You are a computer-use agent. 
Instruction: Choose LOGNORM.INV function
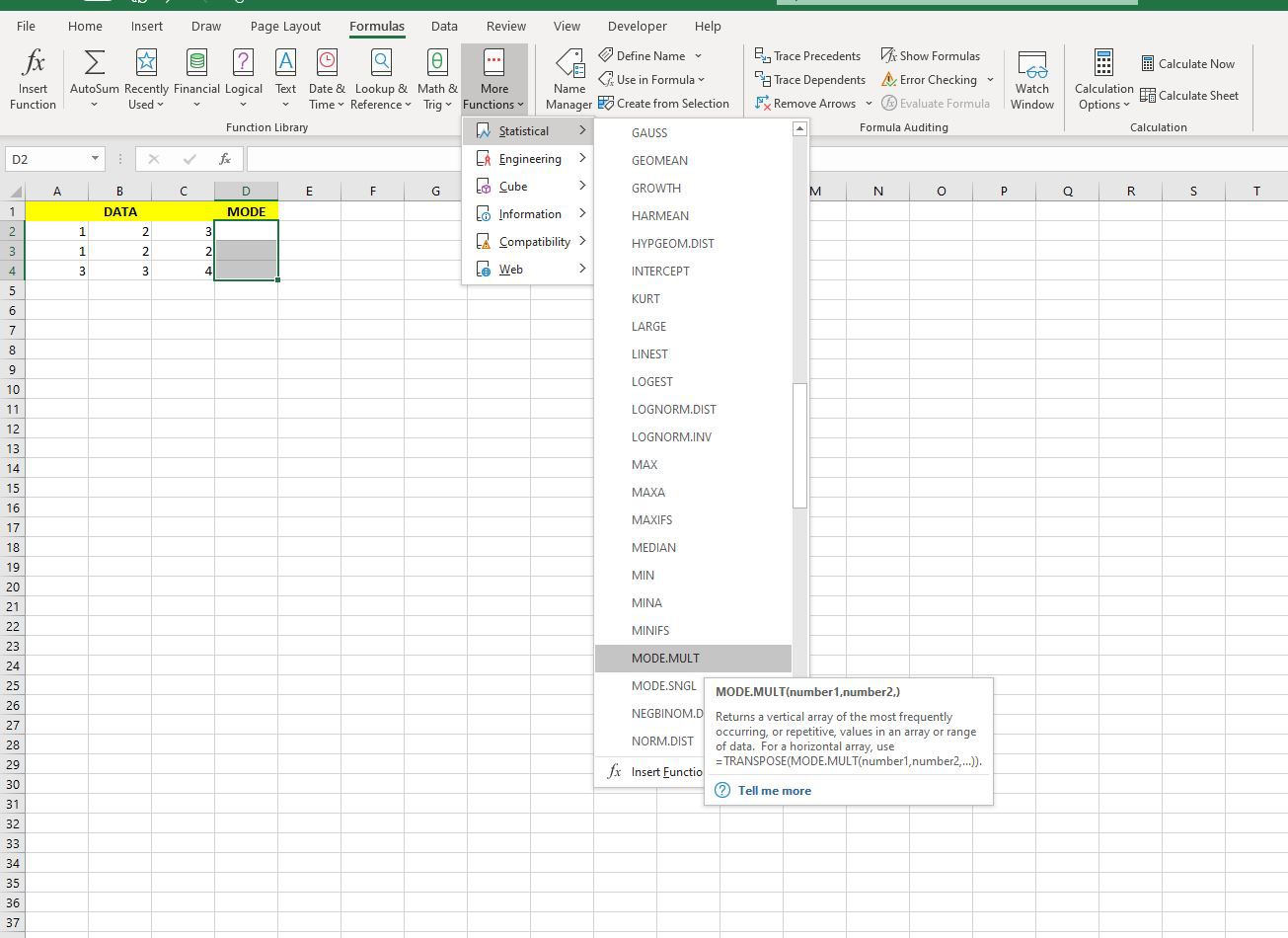(693, 437)
